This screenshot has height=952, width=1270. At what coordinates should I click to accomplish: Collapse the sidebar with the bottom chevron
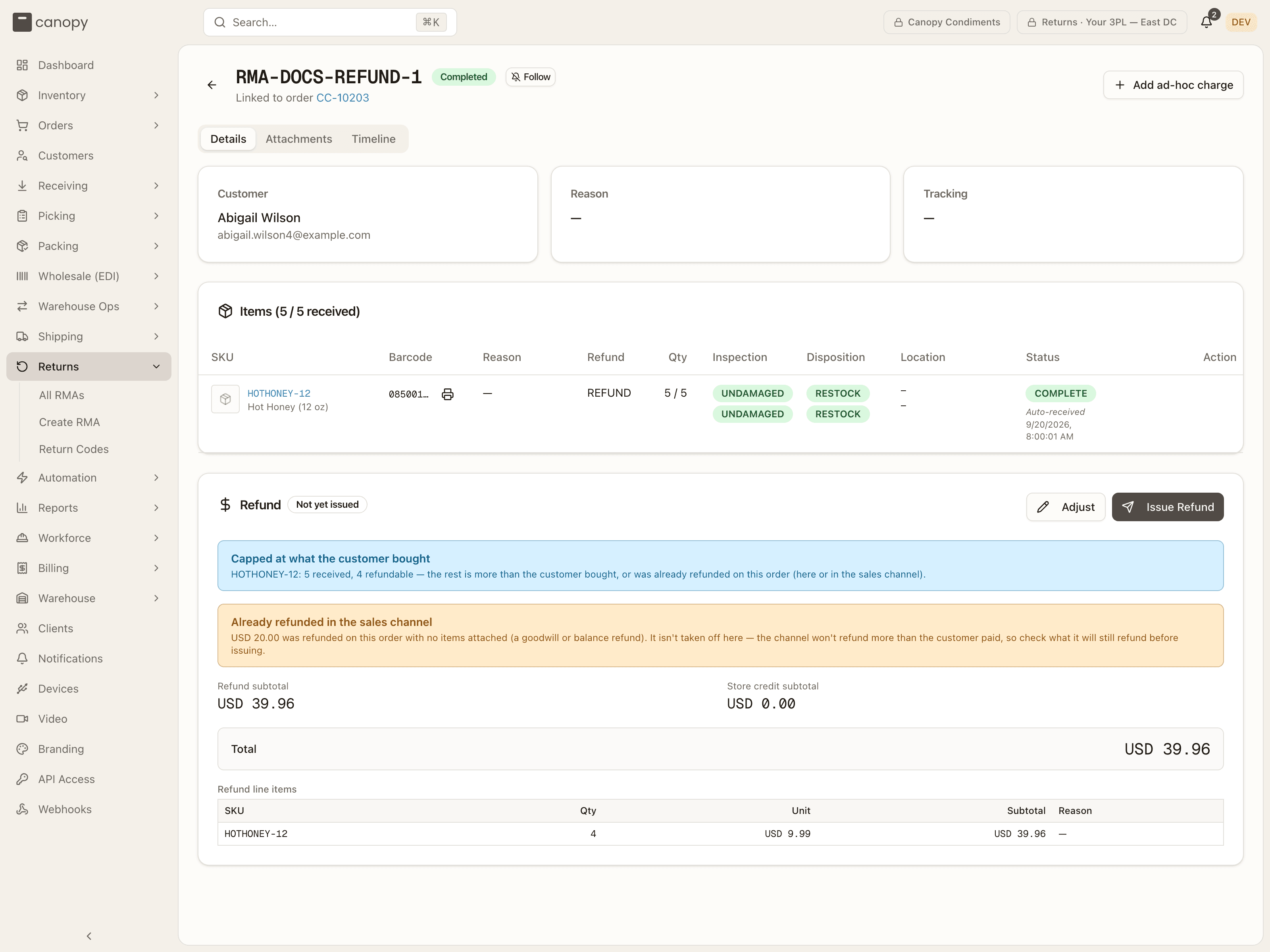click(x=89, y=936)
